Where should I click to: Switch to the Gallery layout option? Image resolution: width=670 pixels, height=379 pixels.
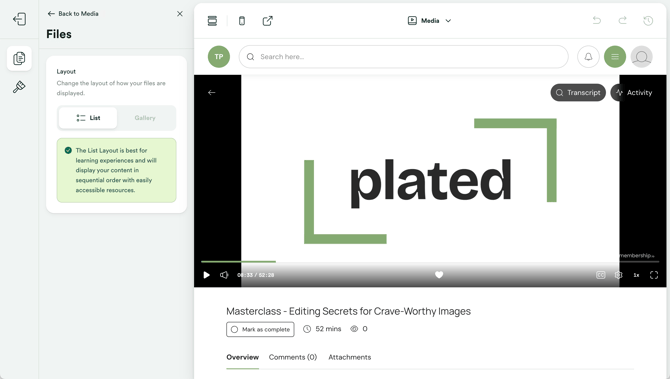(x=145, y=118)
